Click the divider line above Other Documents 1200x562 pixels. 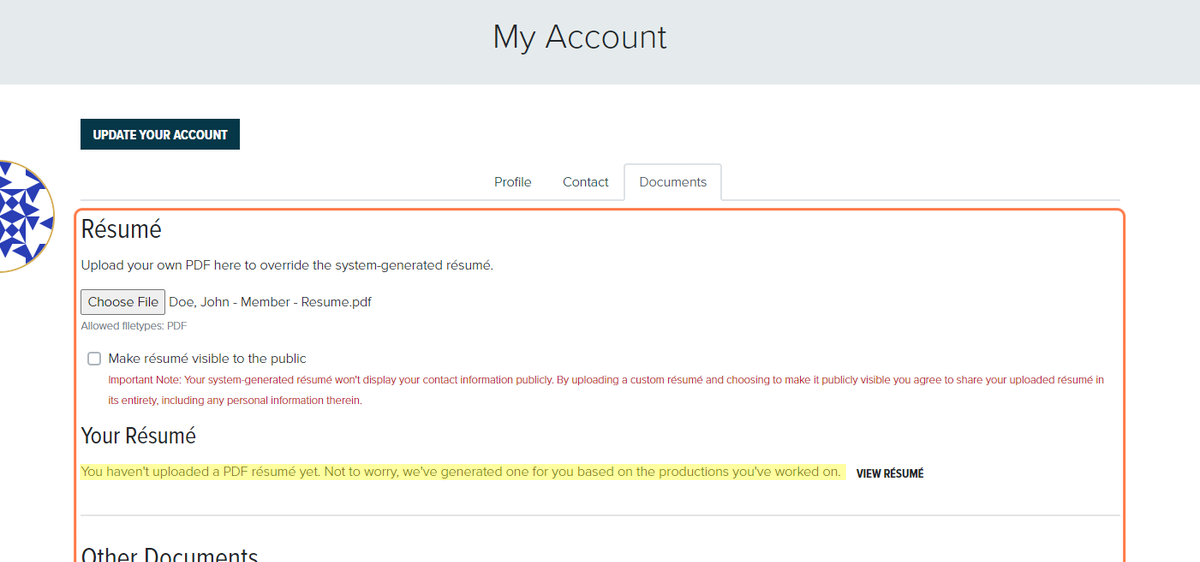[x=600, y=515]
